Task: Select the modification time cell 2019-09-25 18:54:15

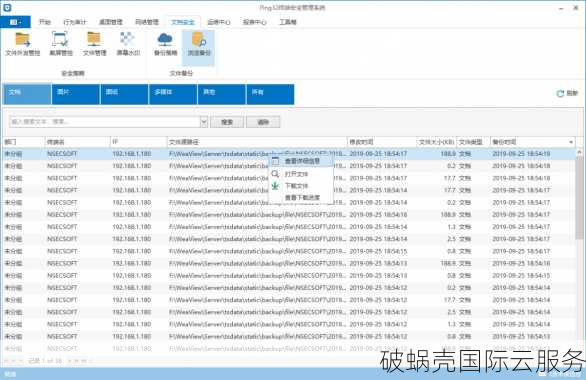Action: coord(378,251)
